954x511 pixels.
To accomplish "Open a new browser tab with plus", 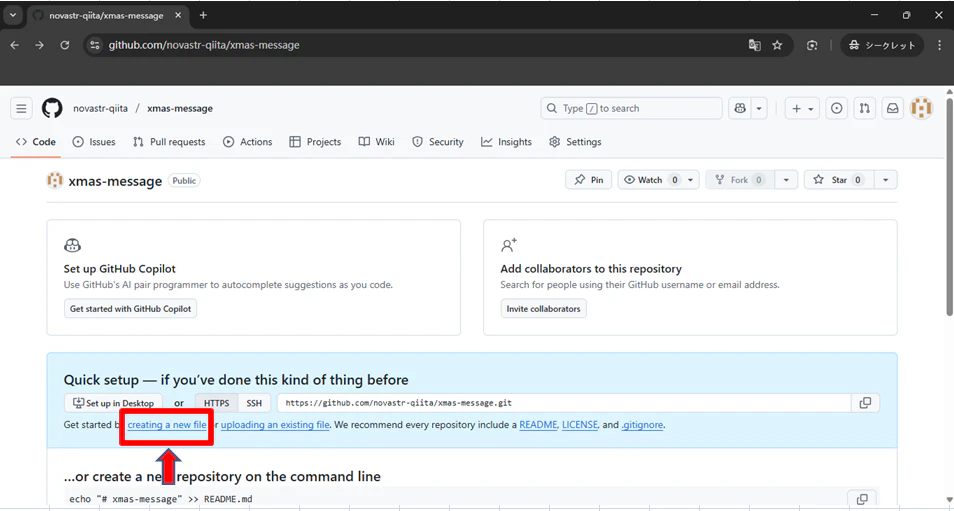I will click(203, 15).
